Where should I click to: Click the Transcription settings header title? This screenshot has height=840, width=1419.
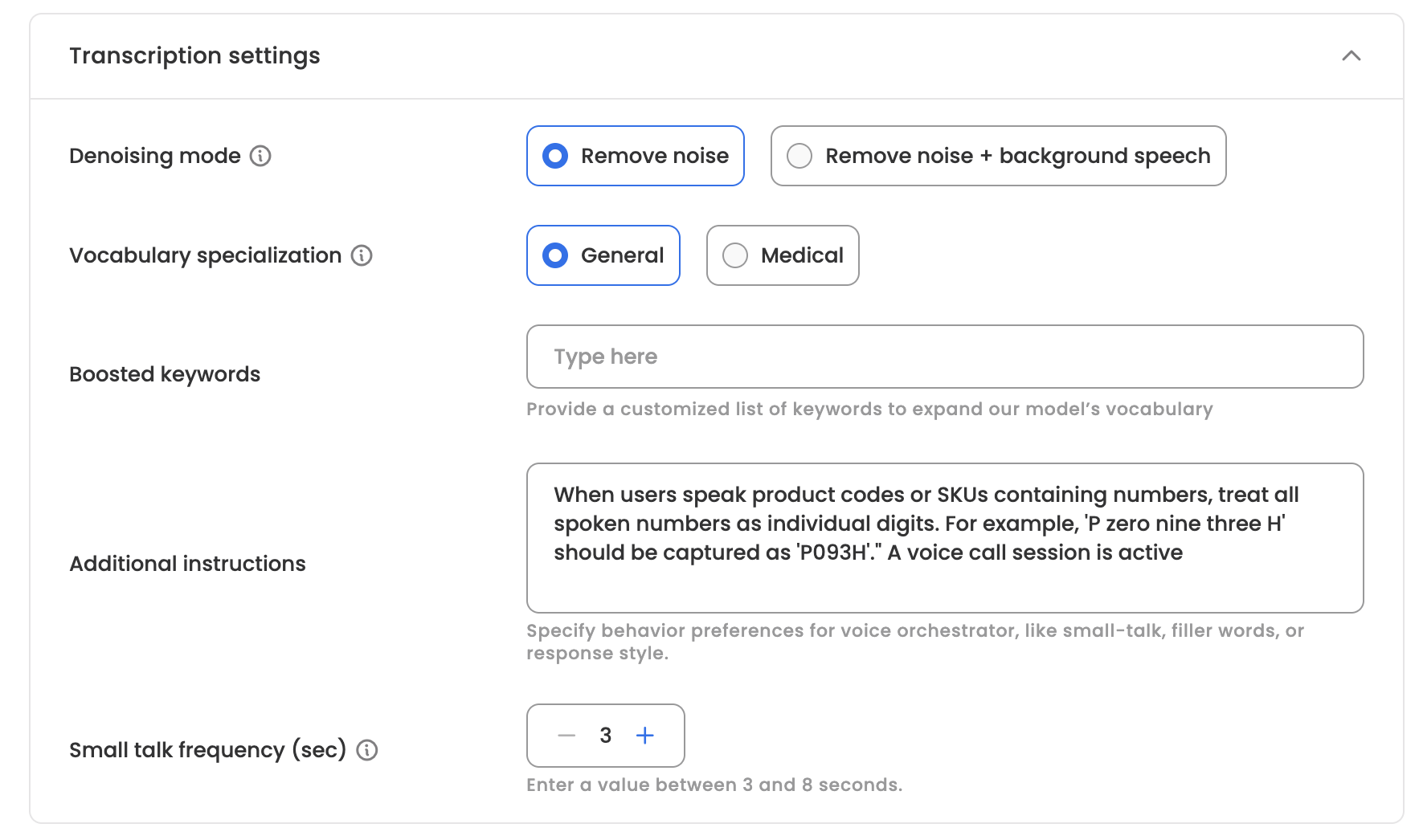194,56
